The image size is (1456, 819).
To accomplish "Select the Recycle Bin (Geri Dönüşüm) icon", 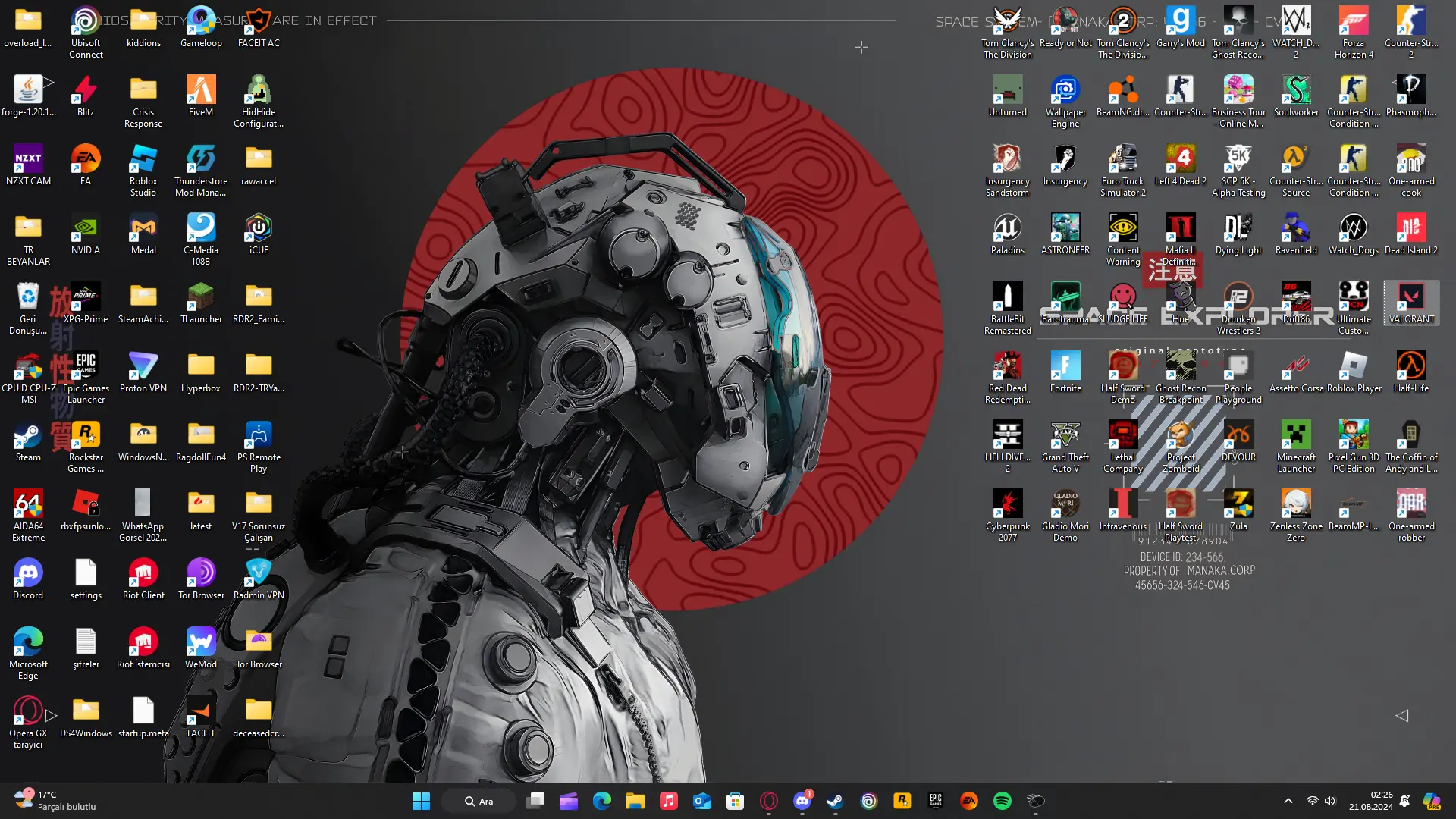I will pyautogui.click(x=28, y=308).
